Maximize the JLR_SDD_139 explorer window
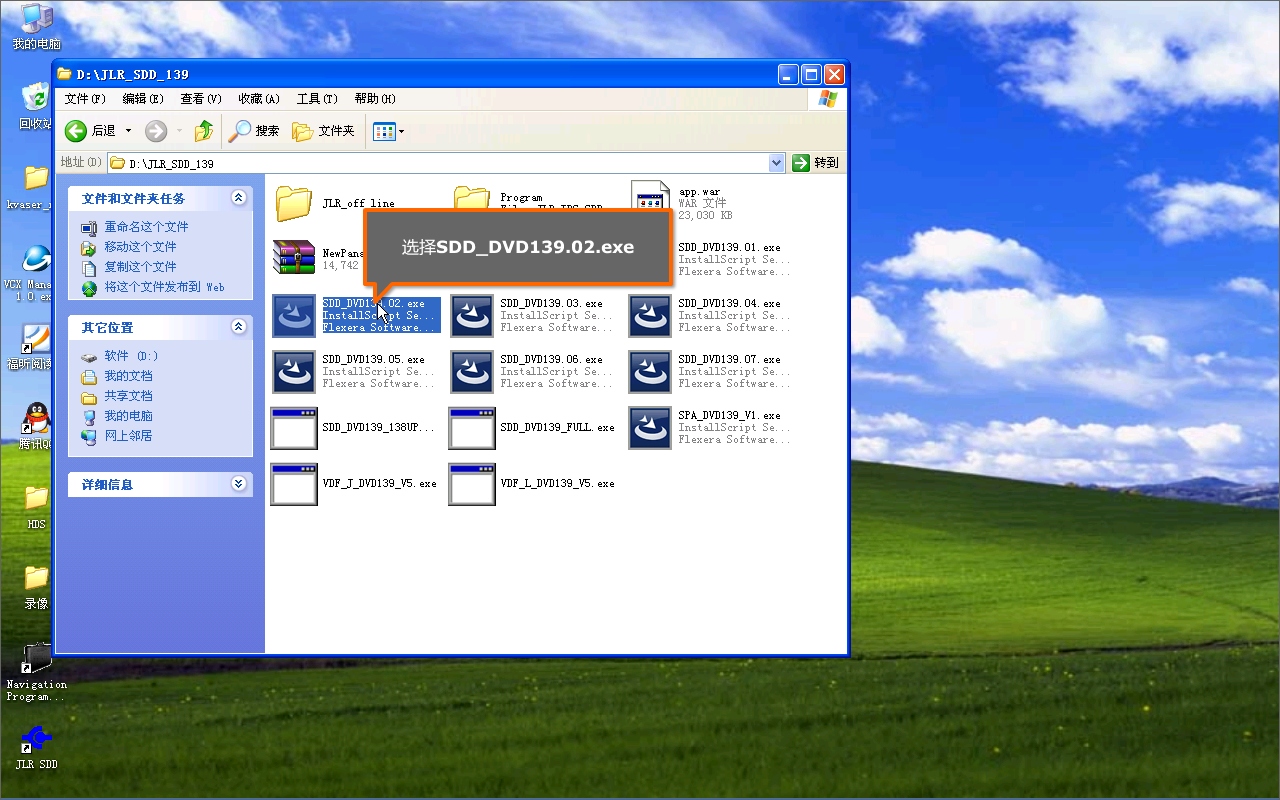 tap(812, 74)
